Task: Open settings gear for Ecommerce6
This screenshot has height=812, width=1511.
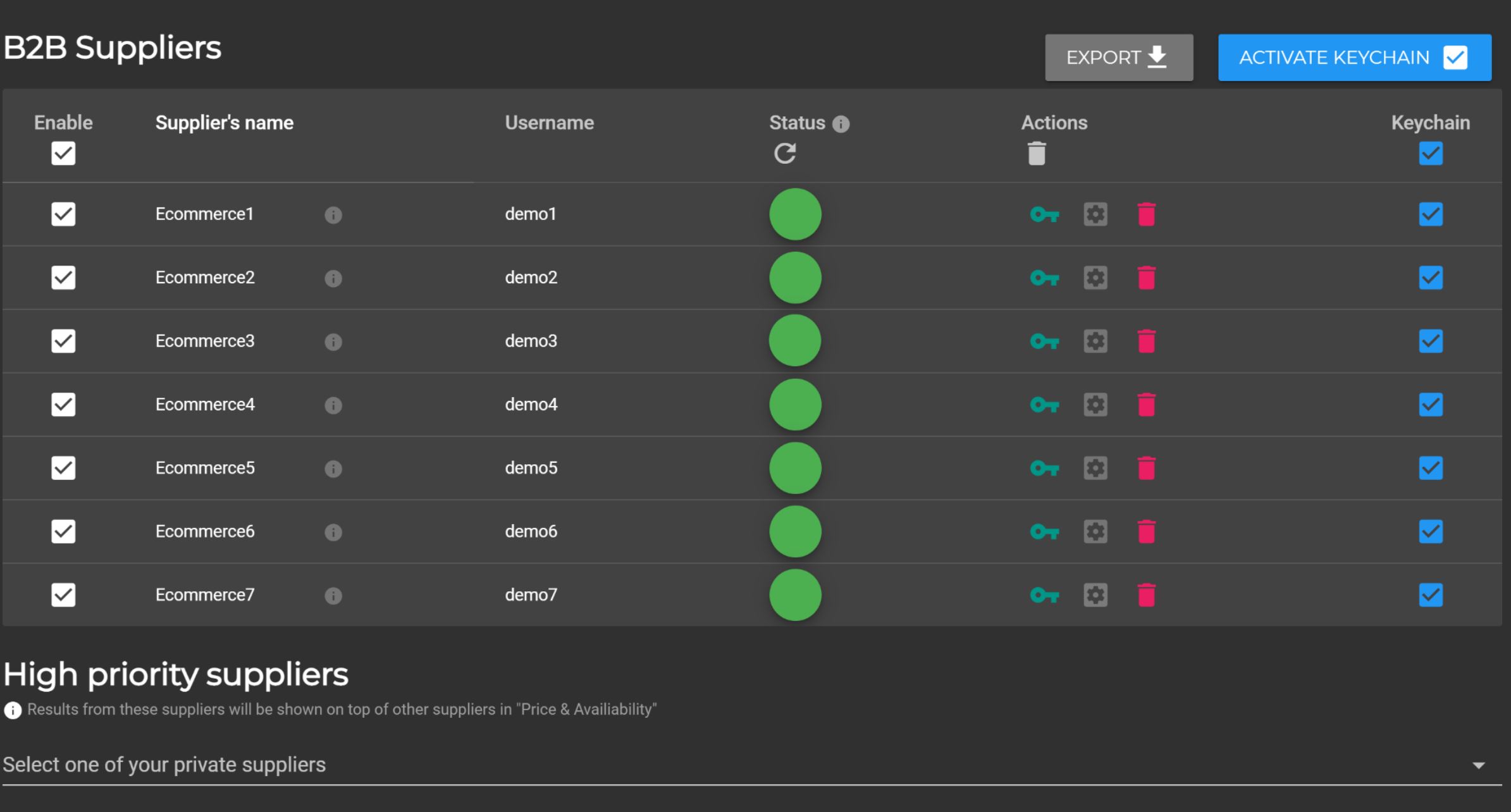Action: click(x=1095, y=532)
